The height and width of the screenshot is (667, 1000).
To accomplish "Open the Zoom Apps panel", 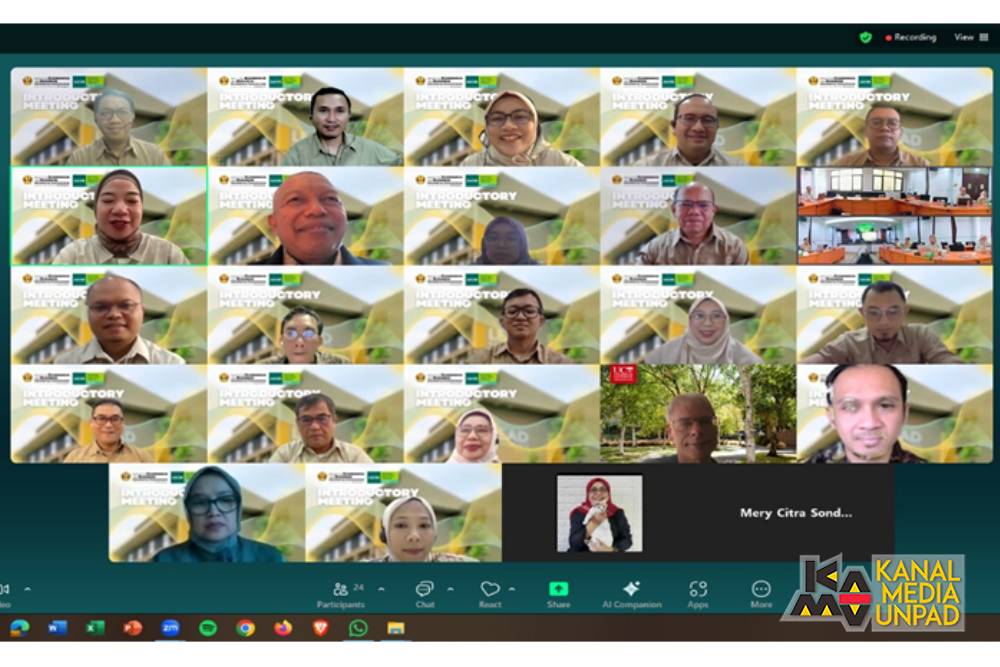I will (698, 592).
